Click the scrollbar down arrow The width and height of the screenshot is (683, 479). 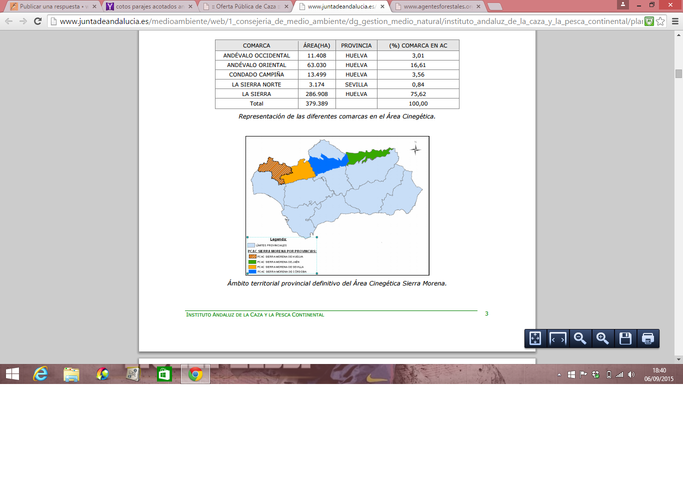[x=678, y=359]
